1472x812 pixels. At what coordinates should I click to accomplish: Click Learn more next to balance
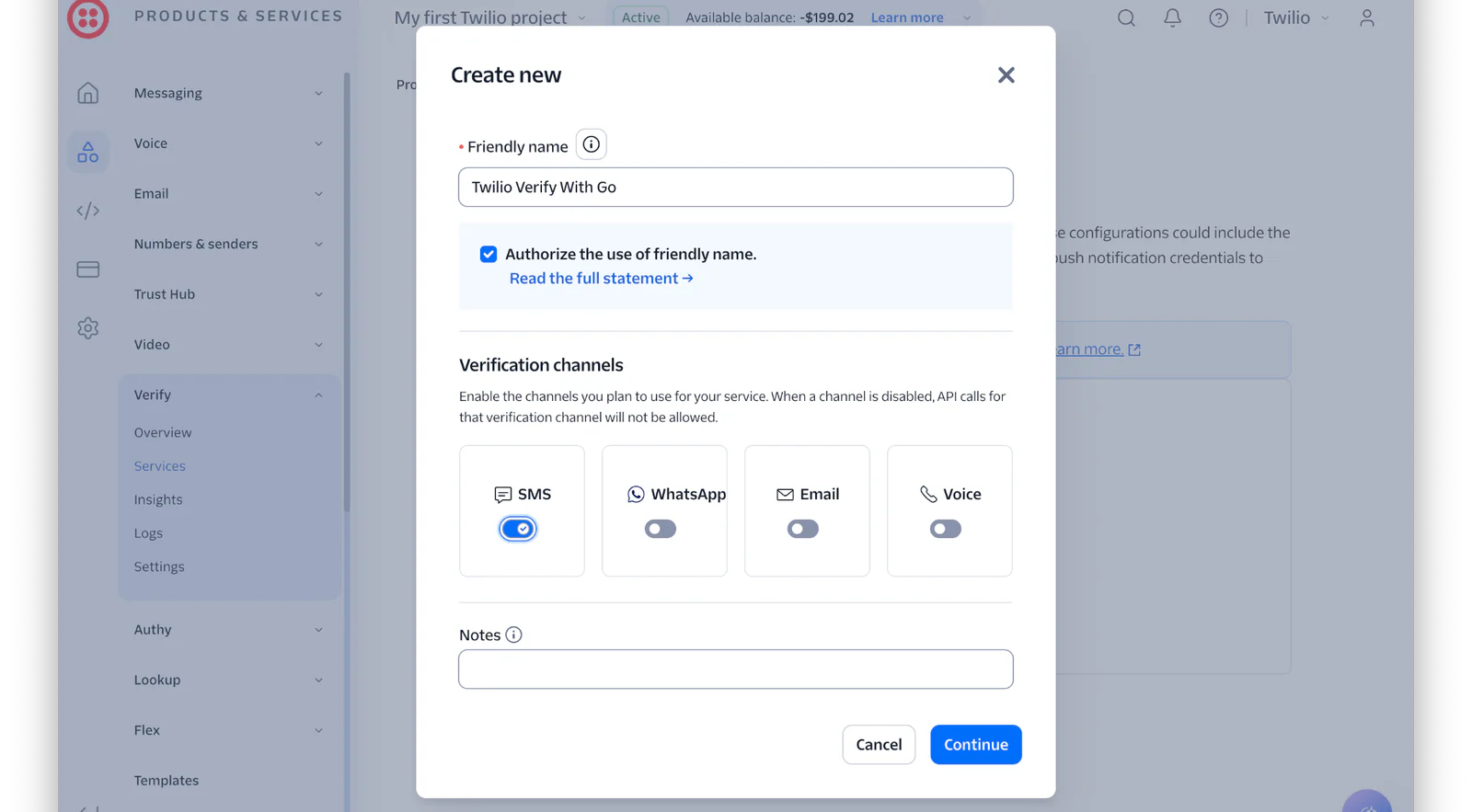907,17
